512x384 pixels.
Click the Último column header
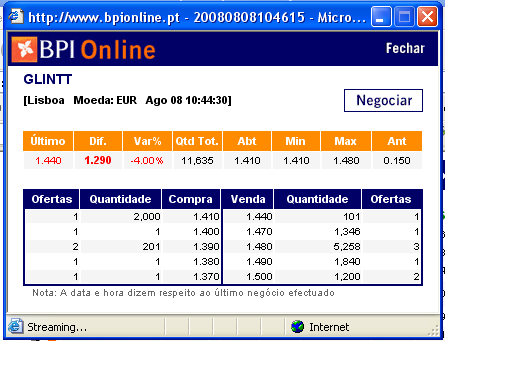[48, 141]
